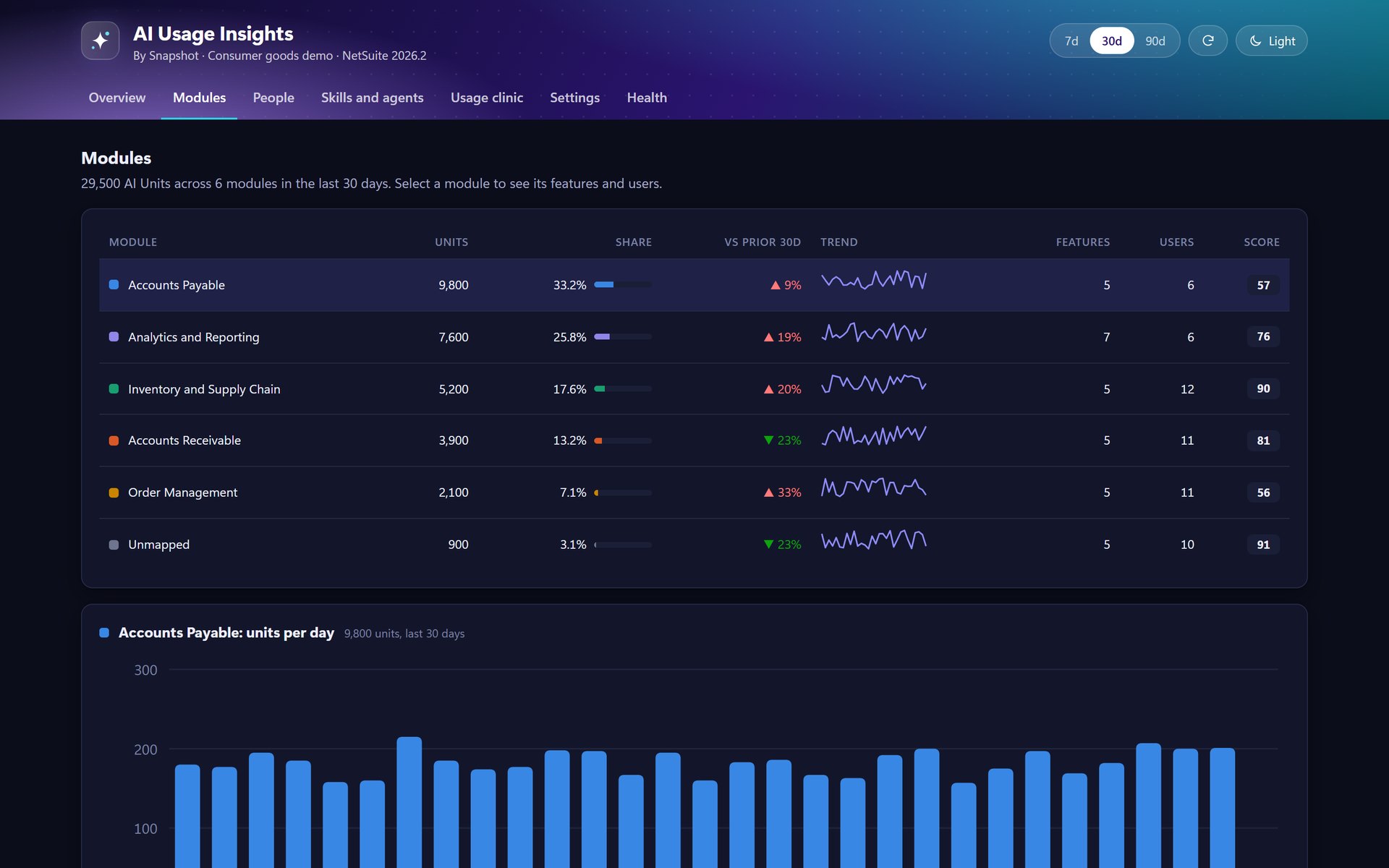Select the Unmapped module row

694,545
